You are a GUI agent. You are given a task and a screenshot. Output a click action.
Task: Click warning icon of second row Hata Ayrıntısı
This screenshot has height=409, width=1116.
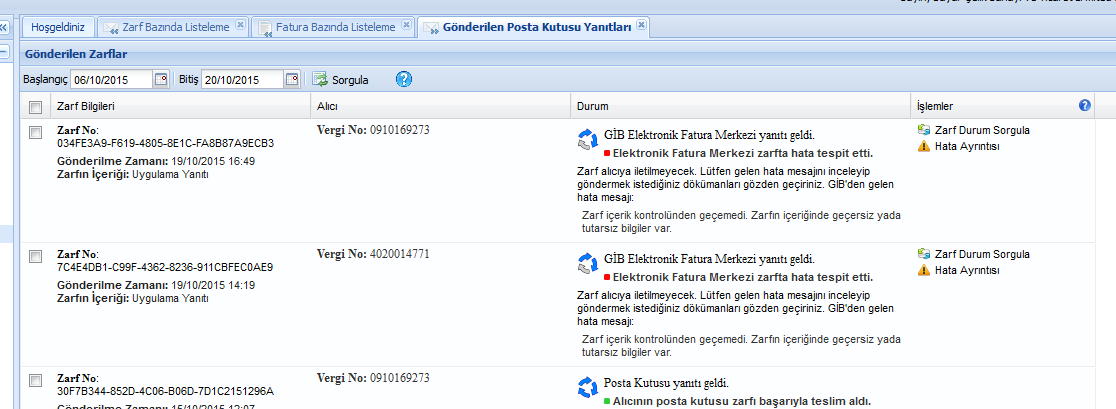(x=924, y=271)
